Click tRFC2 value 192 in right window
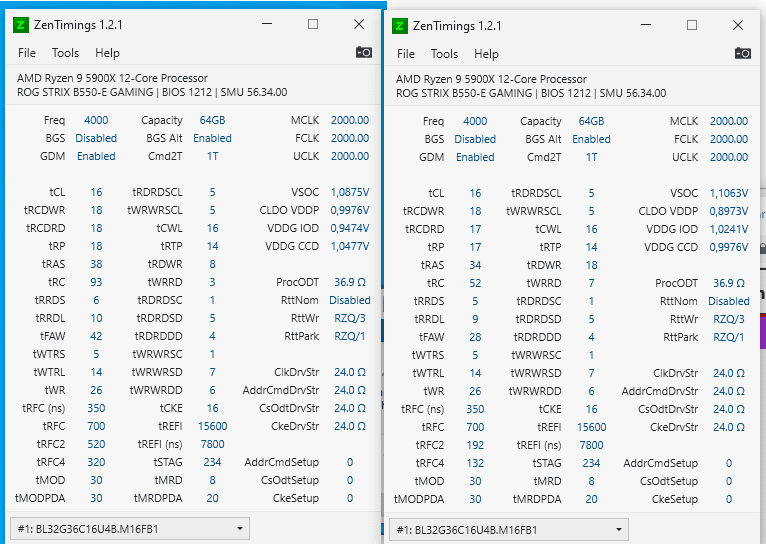This screenshot has width=766, height=544. tap(475, 445)
